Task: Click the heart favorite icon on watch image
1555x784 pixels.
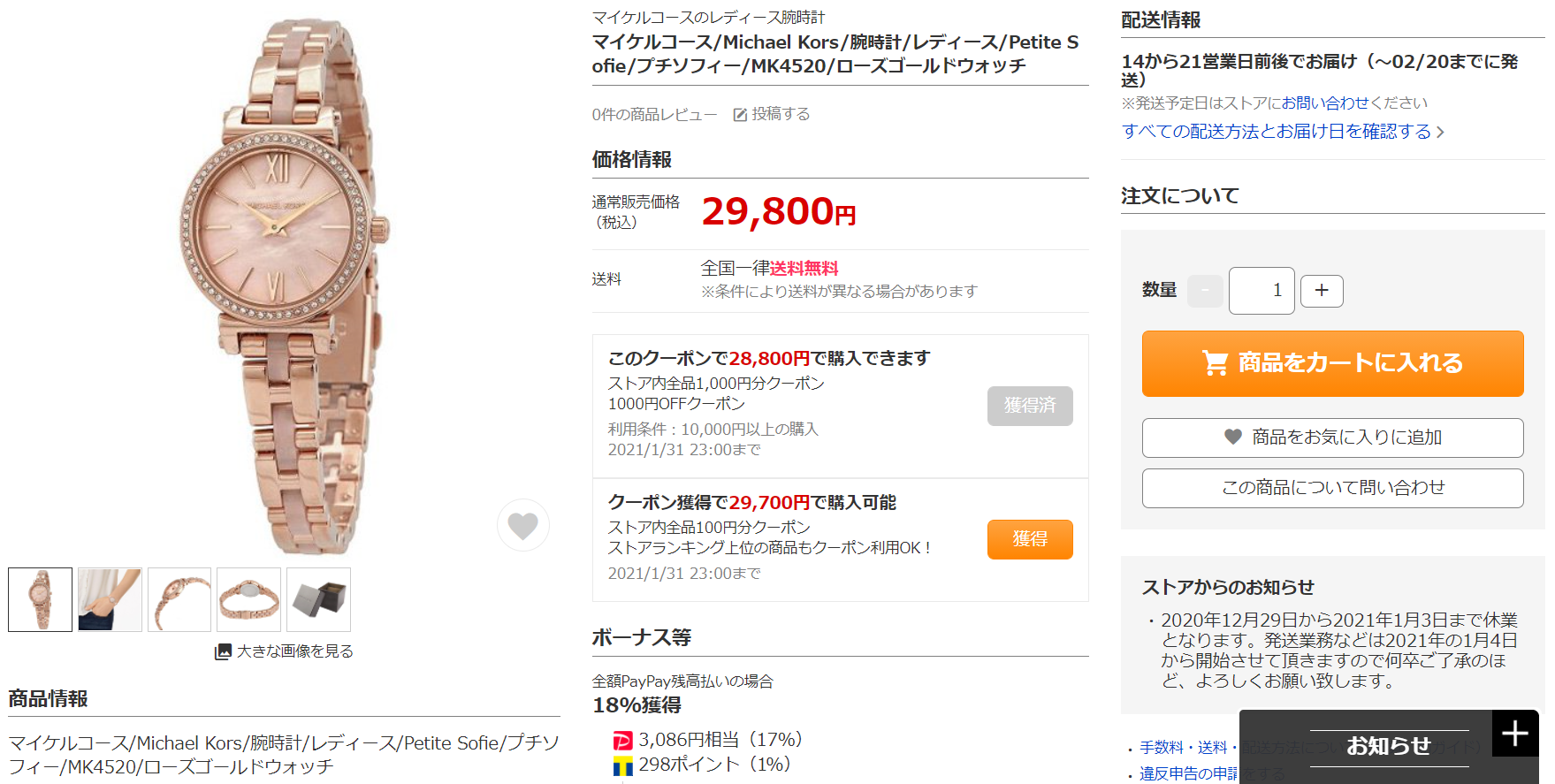Action: click(x=523, y=526)
